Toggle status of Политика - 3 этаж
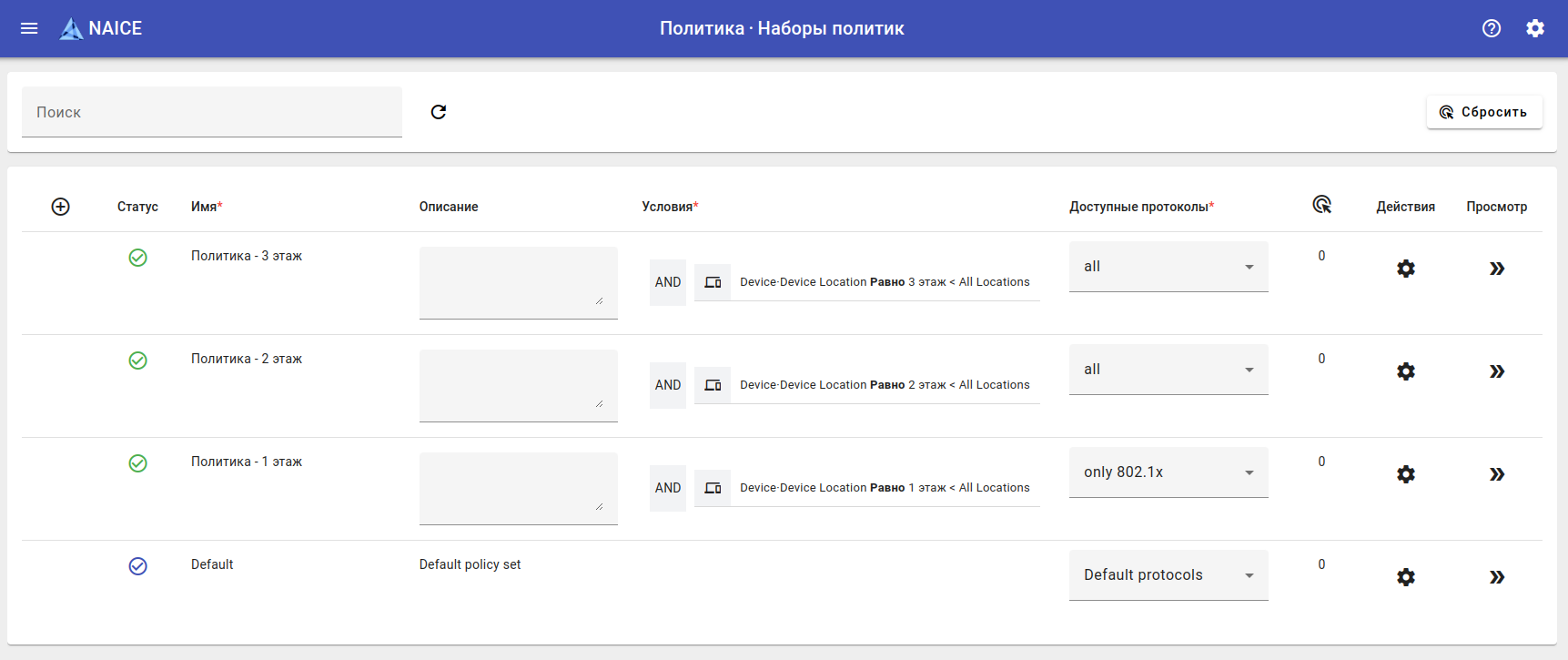The height and width of the screenshot is (660, 1568). (138, 258)
